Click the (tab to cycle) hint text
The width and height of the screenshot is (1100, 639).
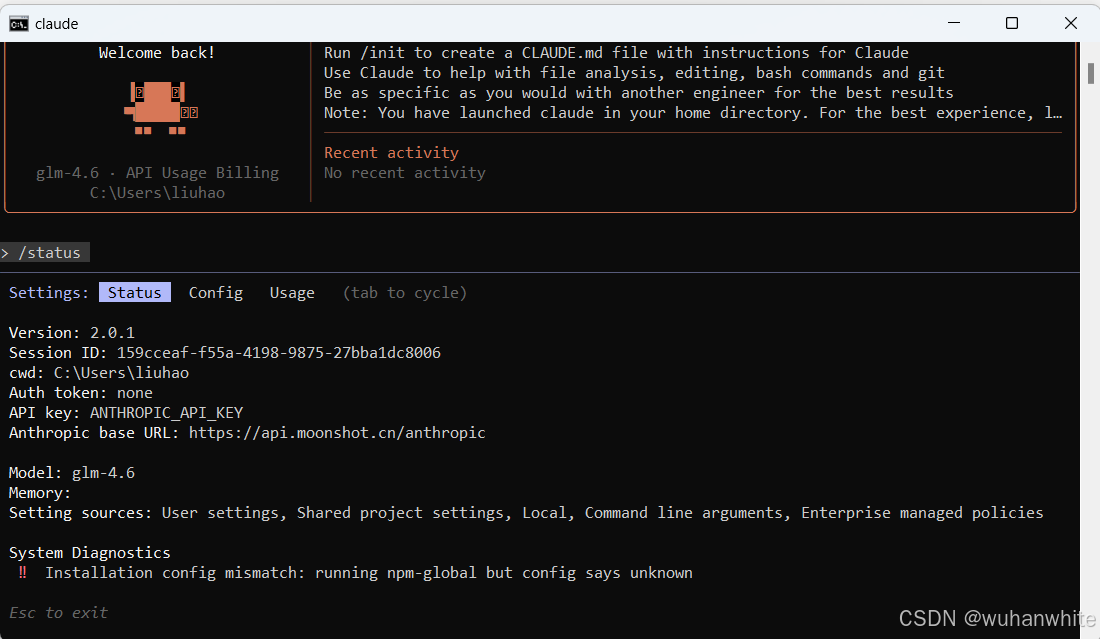[404, 292]
